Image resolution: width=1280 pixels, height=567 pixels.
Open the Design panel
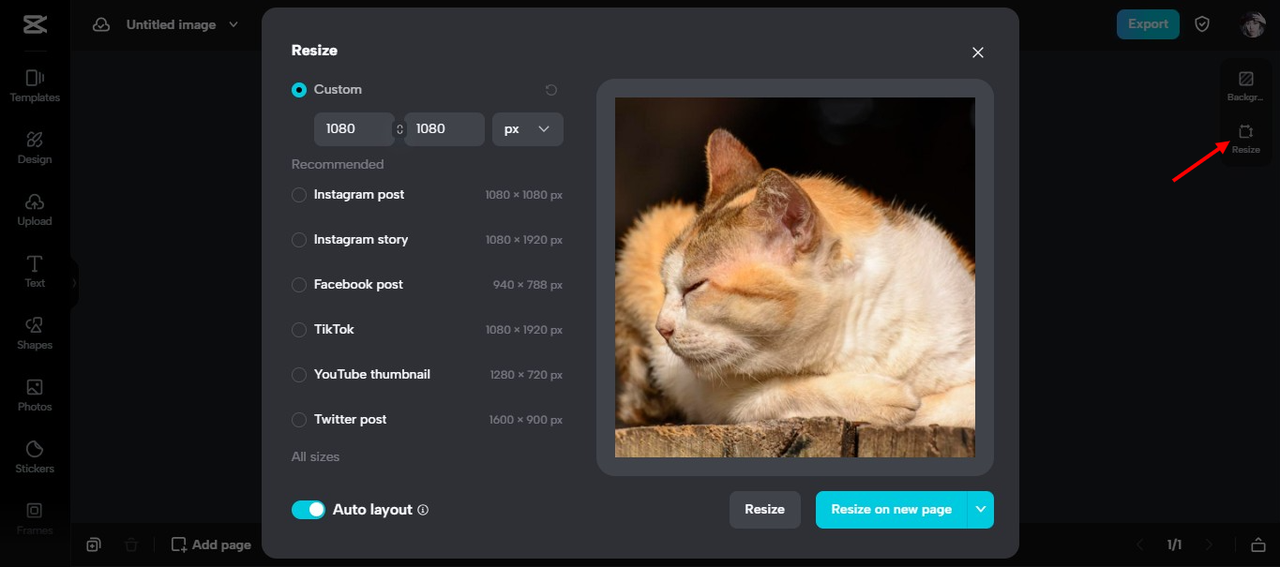(x=35, y=148)
